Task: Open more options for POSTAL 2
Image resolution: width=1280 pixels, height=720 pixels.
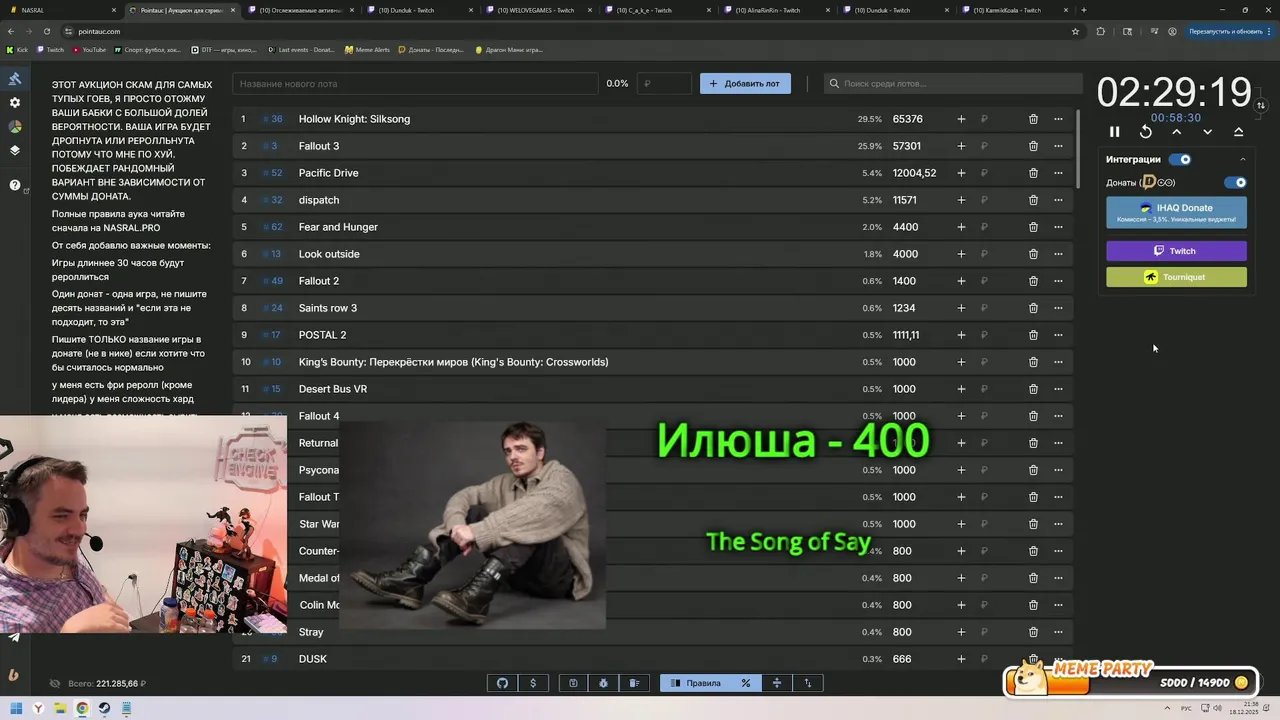Action: click(x=1058, y=335)
